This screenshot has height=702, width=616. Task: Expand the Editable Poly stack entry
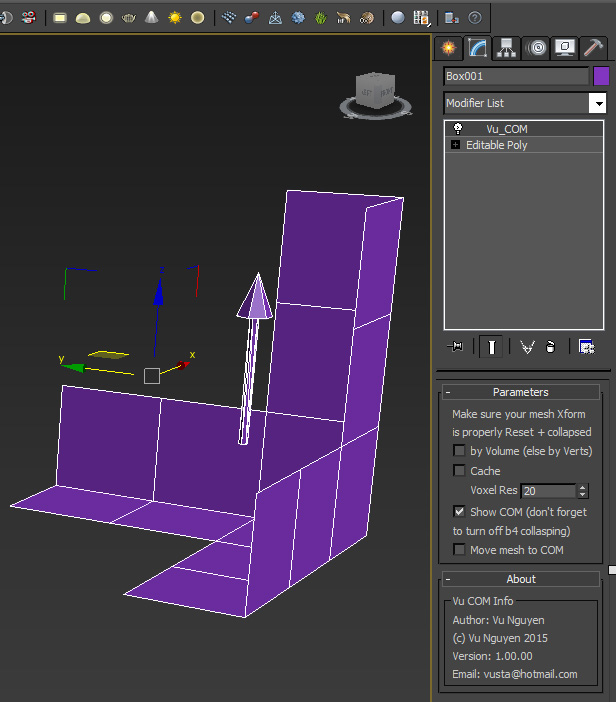(x=456, y=145)
